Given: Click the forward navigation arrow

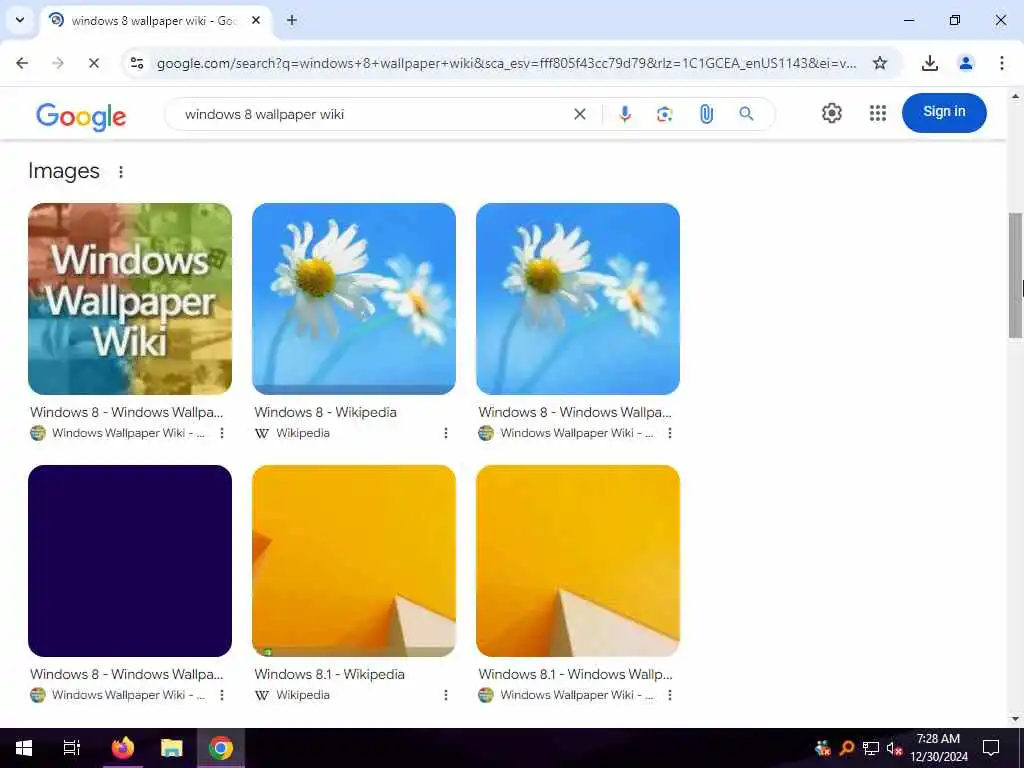Looking at the screenshot, I should [x=58, y=63].
